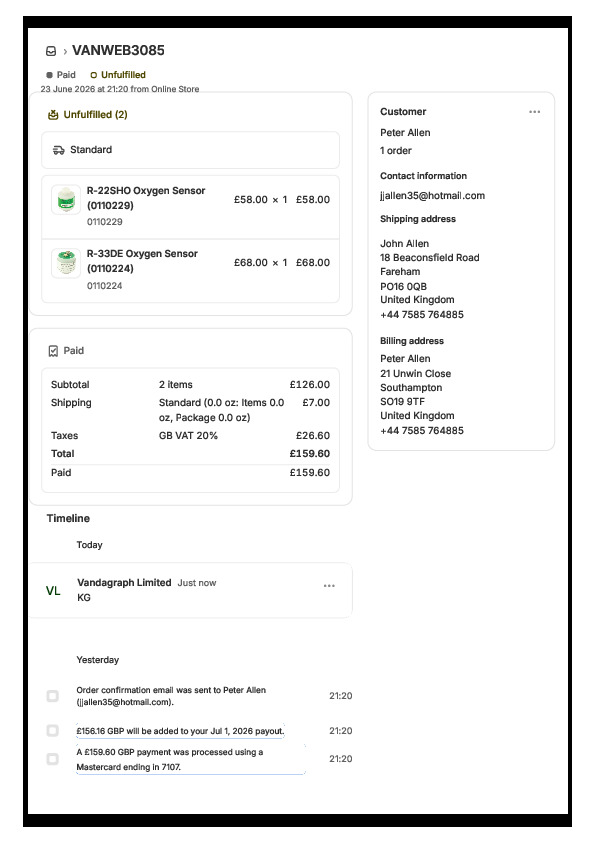Viewport: 595px width, 842px height.
Task: Expand the Jul 1, 2026 payout event
Action: click(180, 731)
